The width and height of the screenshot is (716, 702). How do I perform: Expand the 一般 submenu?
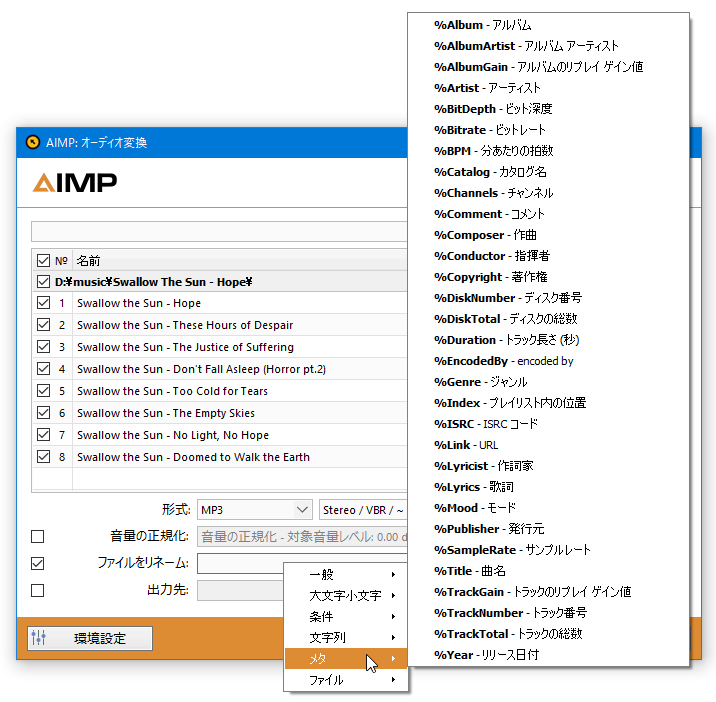pyautogui.click(x=346, y=575)
